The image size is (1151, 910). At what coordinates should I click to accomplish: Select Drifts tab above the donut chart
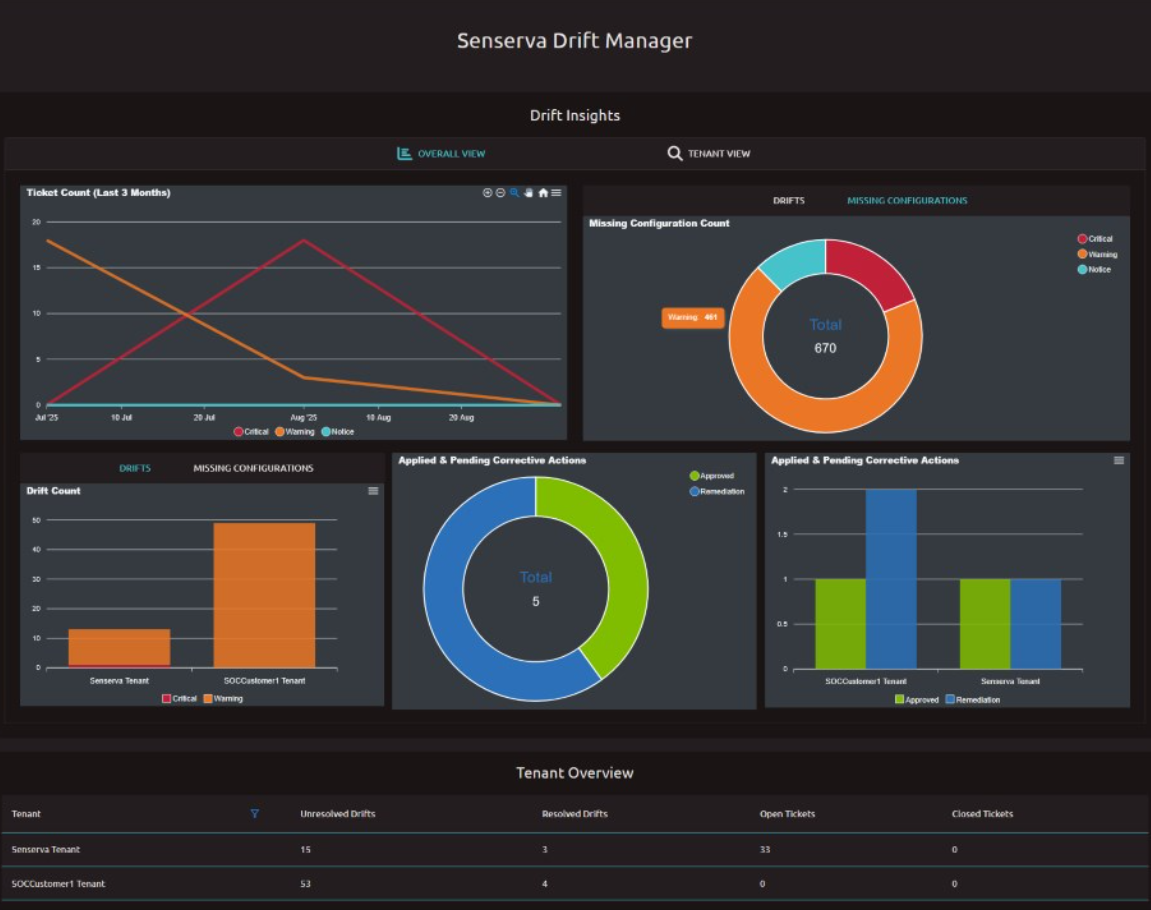click(788, 201)
